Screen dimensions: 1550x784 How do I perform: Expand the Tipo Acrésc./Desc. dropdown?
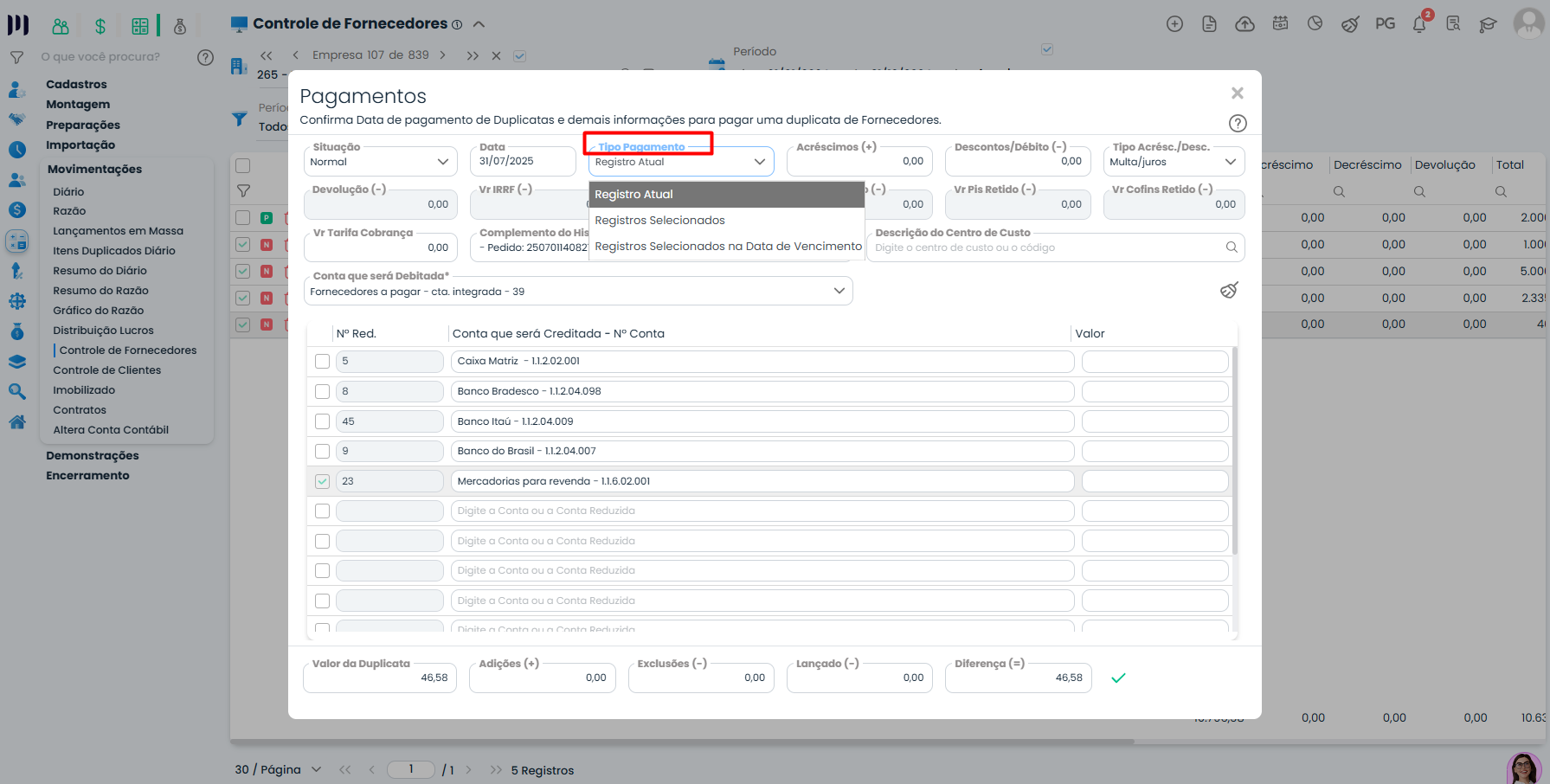[x=1173, y=162]
